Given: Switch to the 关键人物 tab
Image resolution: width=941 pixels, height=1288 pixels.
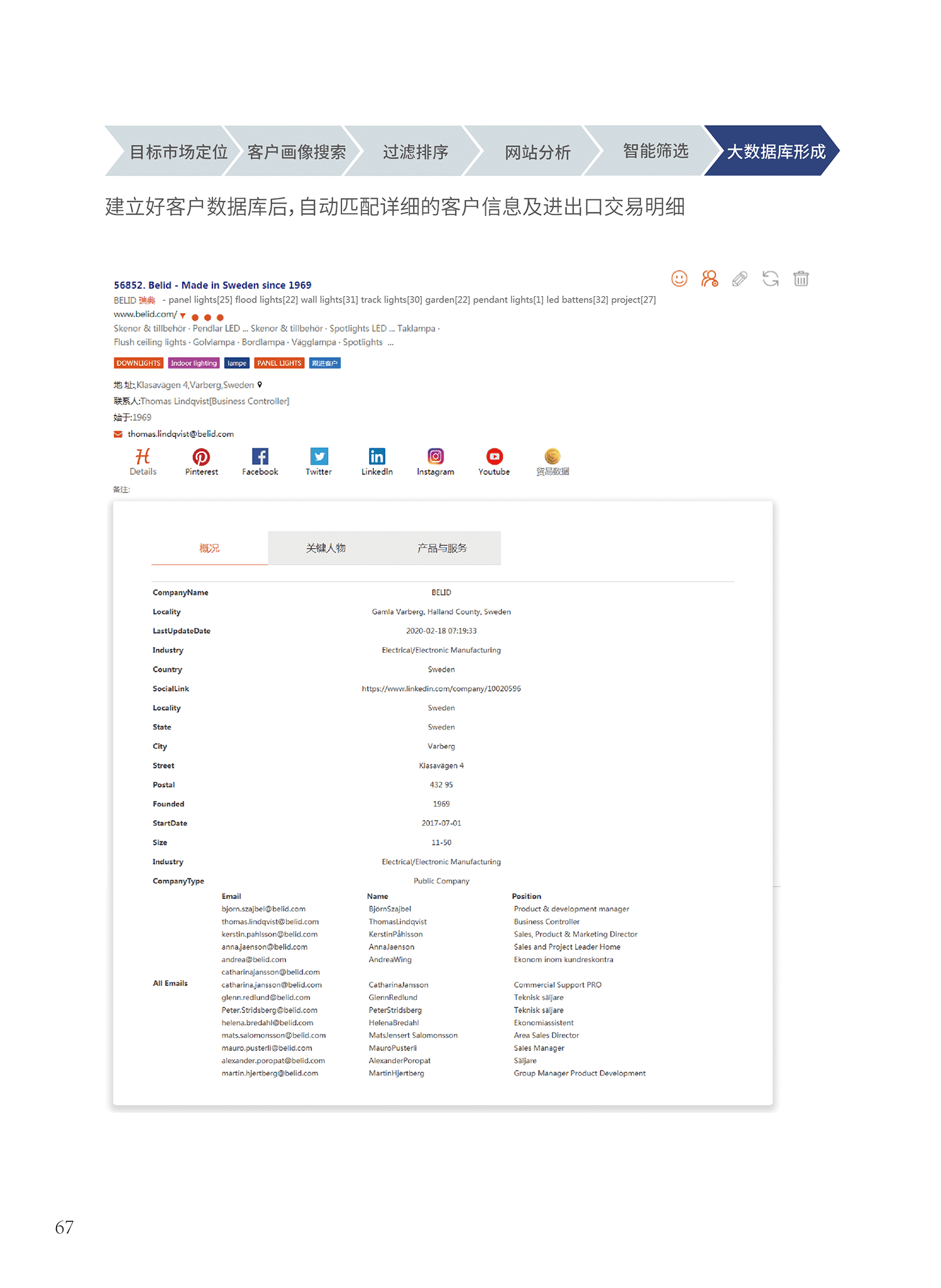Looking at the screenshot, I should tap(326, 548).
